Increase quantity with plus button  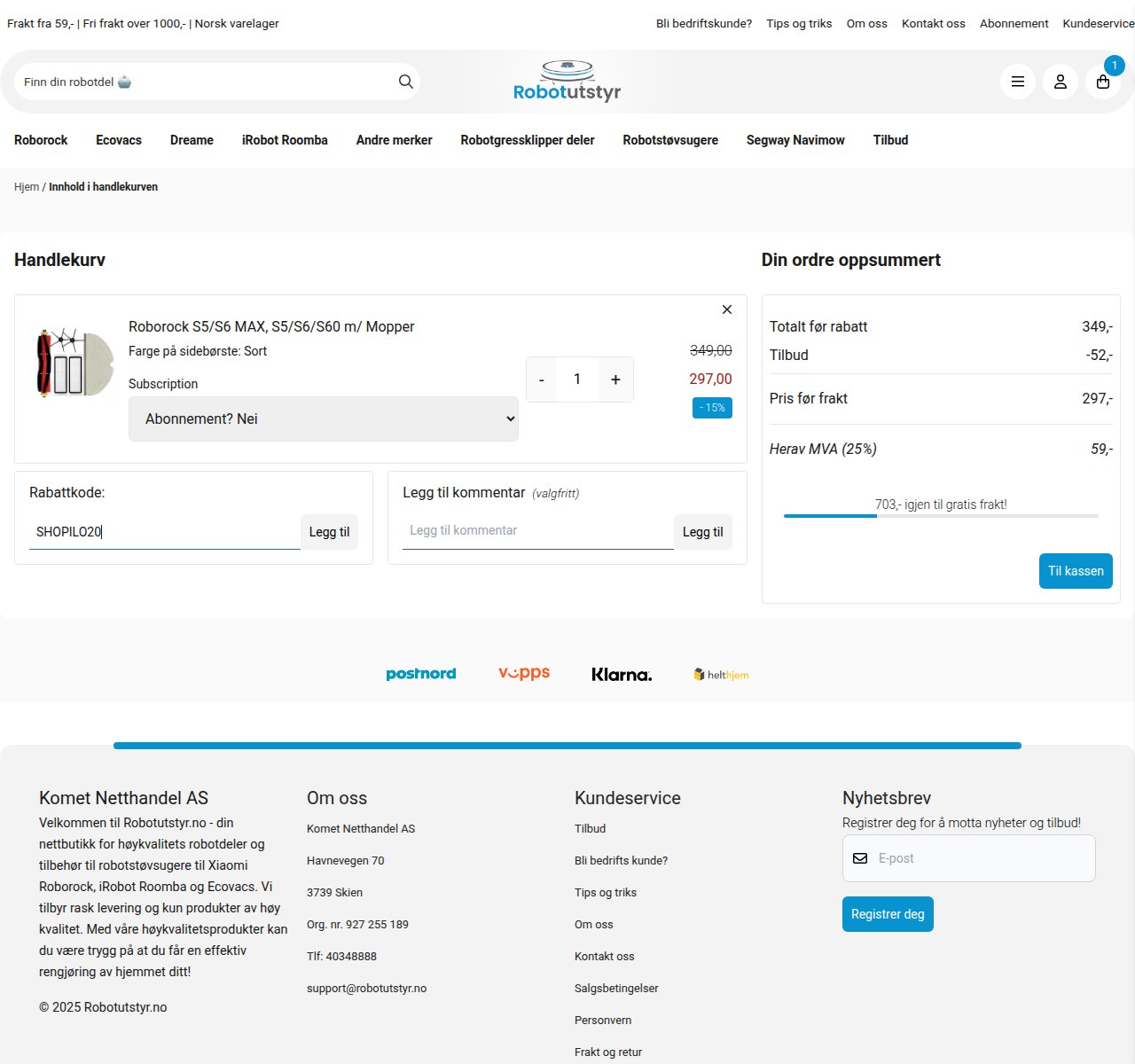coord(615,379)
